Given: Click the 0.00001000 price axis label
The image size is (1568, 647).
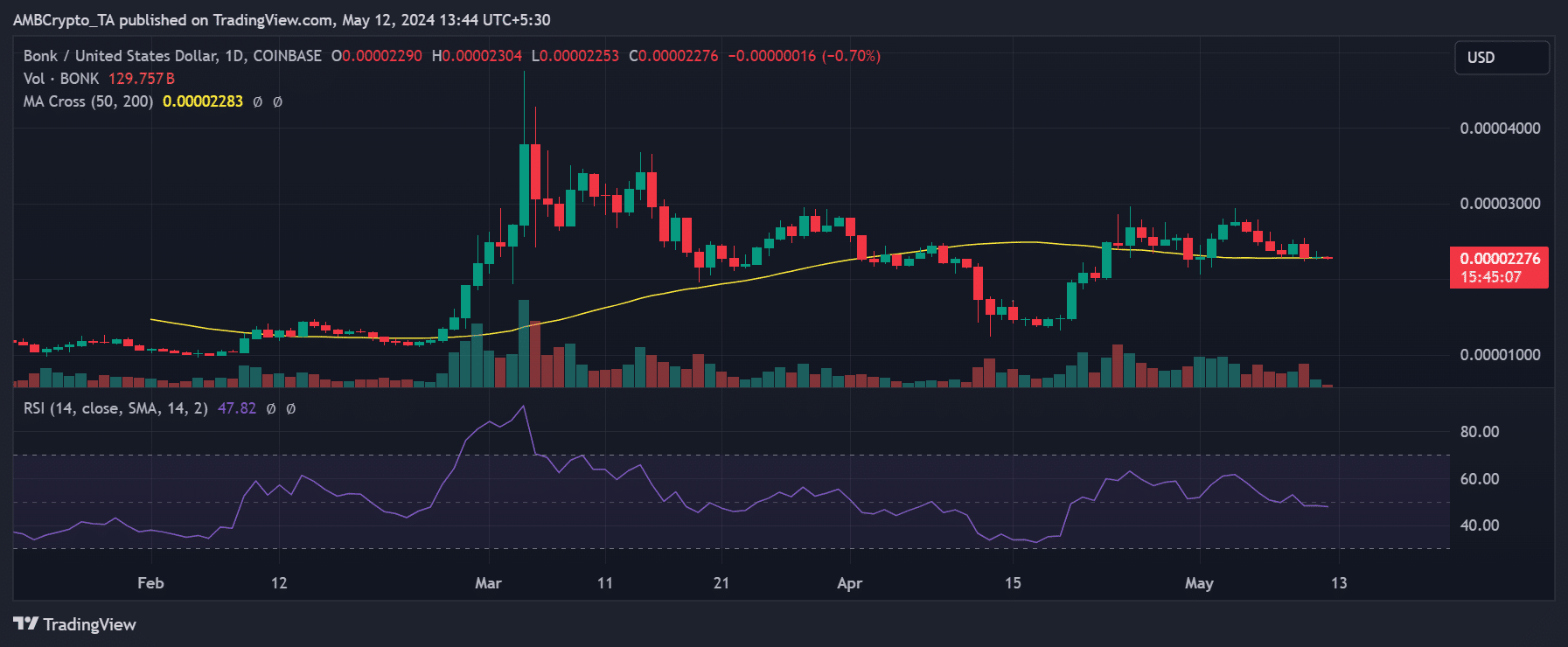Looking at the screenshot, I should tap(1500, 355).
